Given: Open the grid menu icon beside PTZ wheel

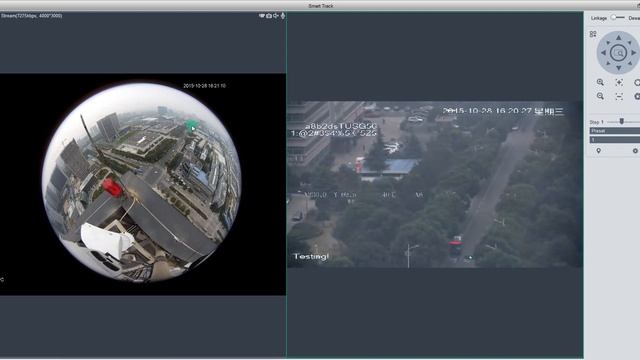Looking at the screenshot, I should [x=593, y=34].
